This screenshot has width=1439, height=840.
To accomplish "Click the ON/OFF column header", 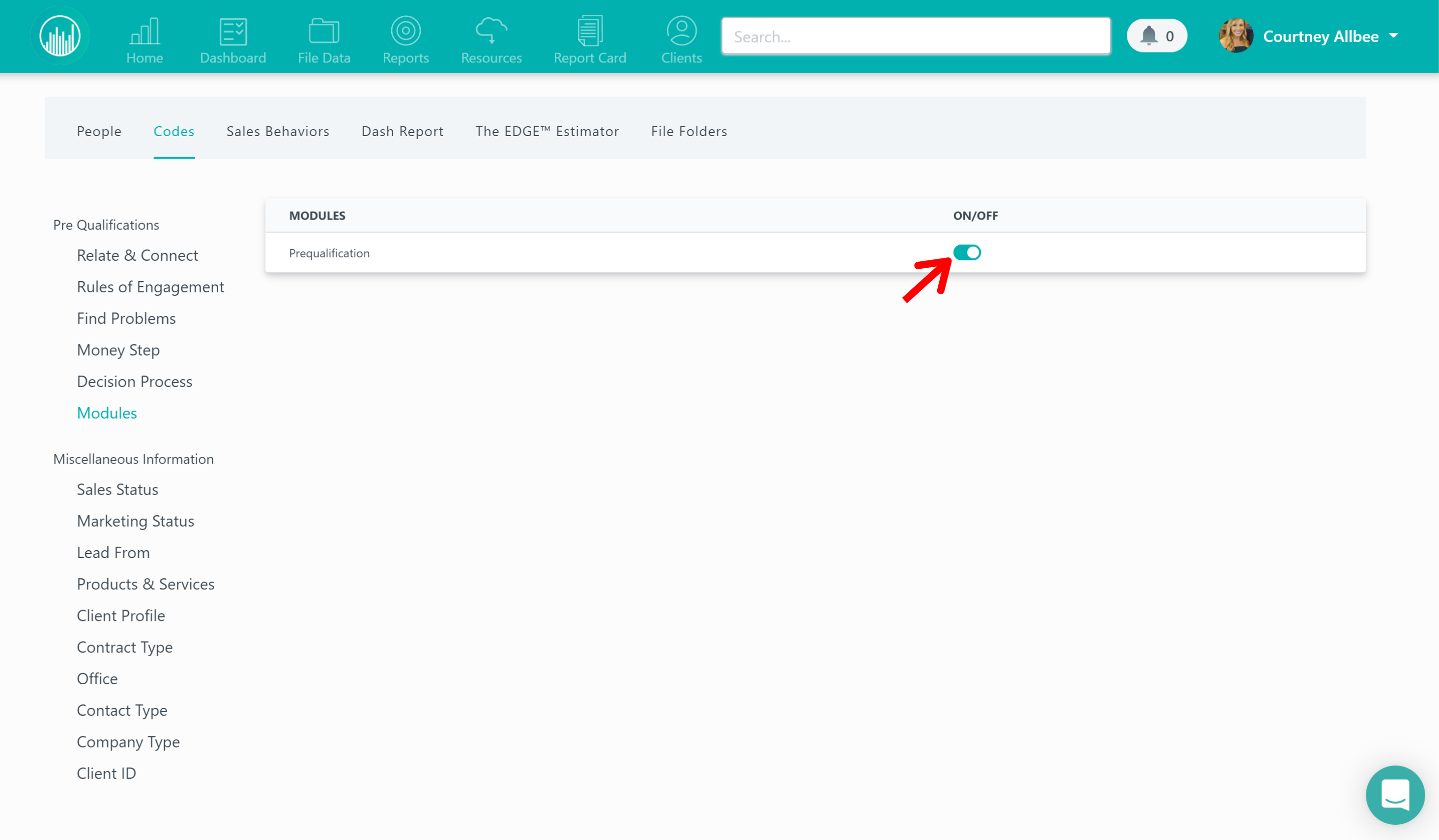I will point(976,216).
